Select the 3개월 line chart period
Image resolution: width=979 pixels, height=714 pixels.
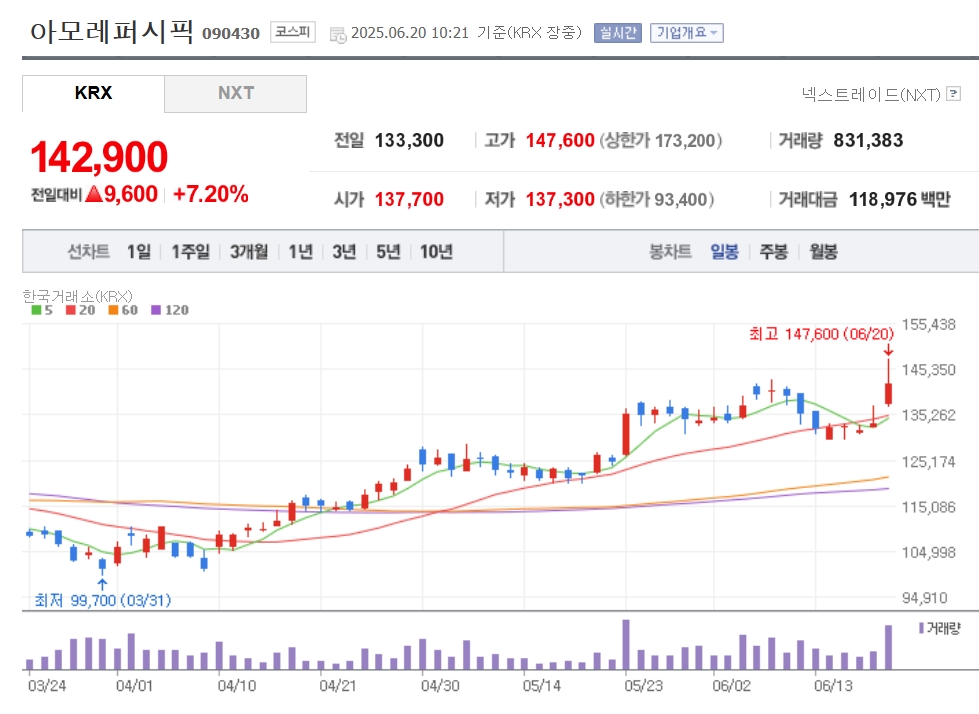[x=249, y=252]
